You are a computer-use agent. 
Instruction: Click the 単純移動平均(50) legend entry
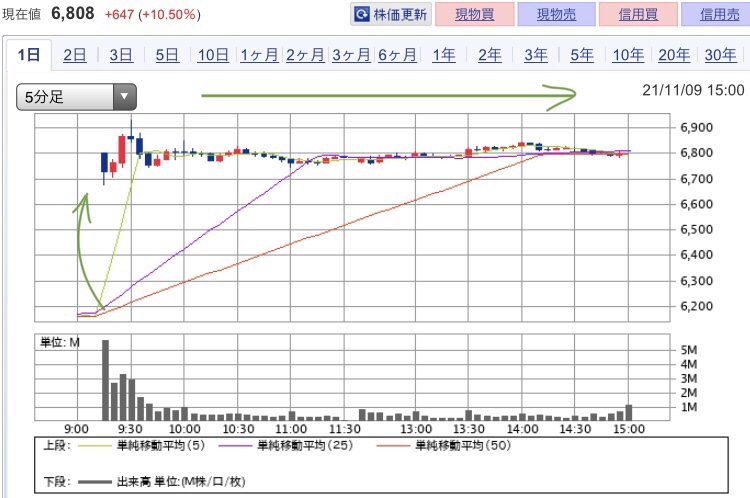(x=444, y=446)
